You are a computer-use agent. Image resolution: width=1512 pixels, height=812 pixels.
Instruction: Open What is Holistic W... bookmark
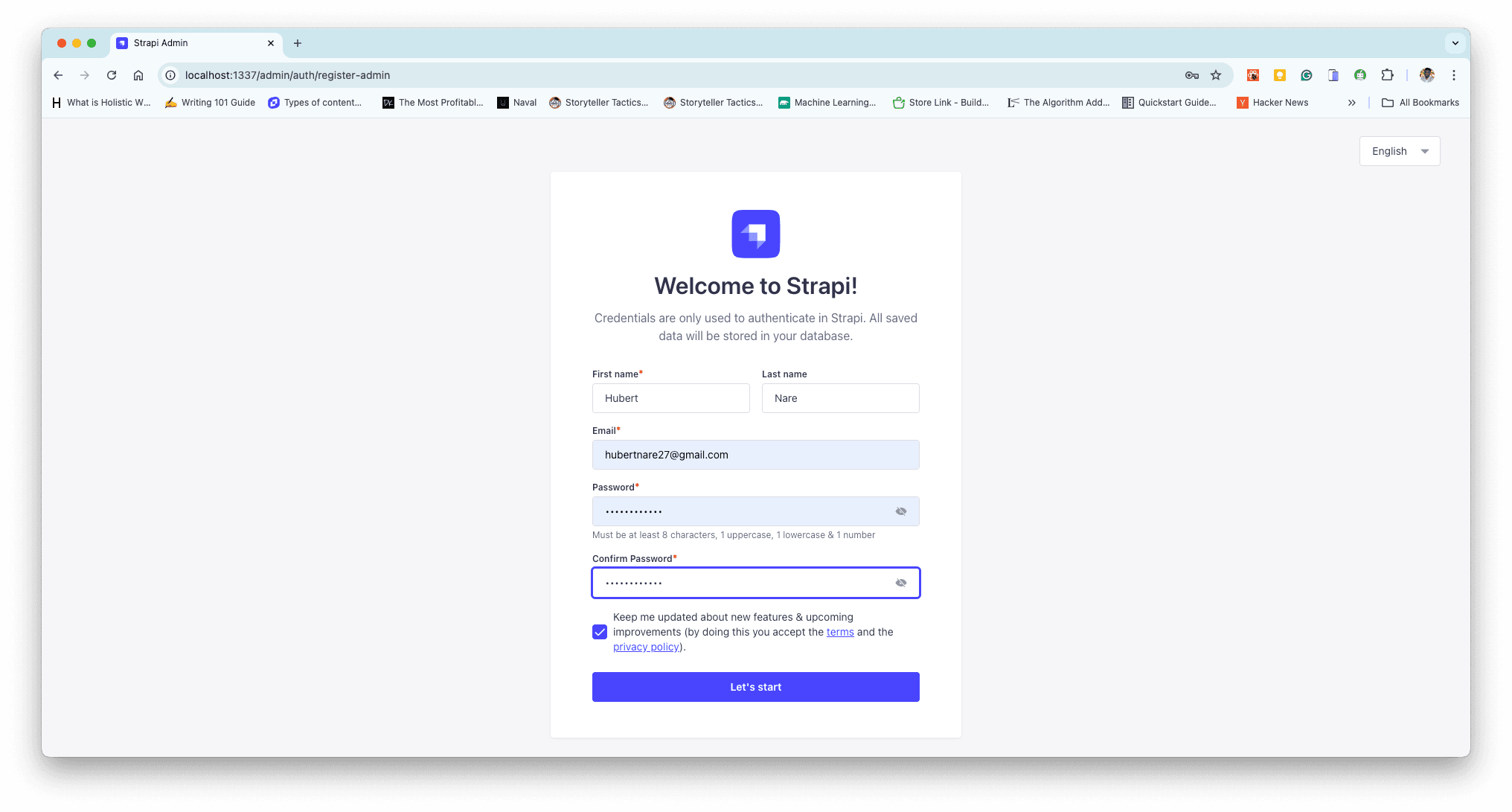pyautogui.click(x=101, y=103)
